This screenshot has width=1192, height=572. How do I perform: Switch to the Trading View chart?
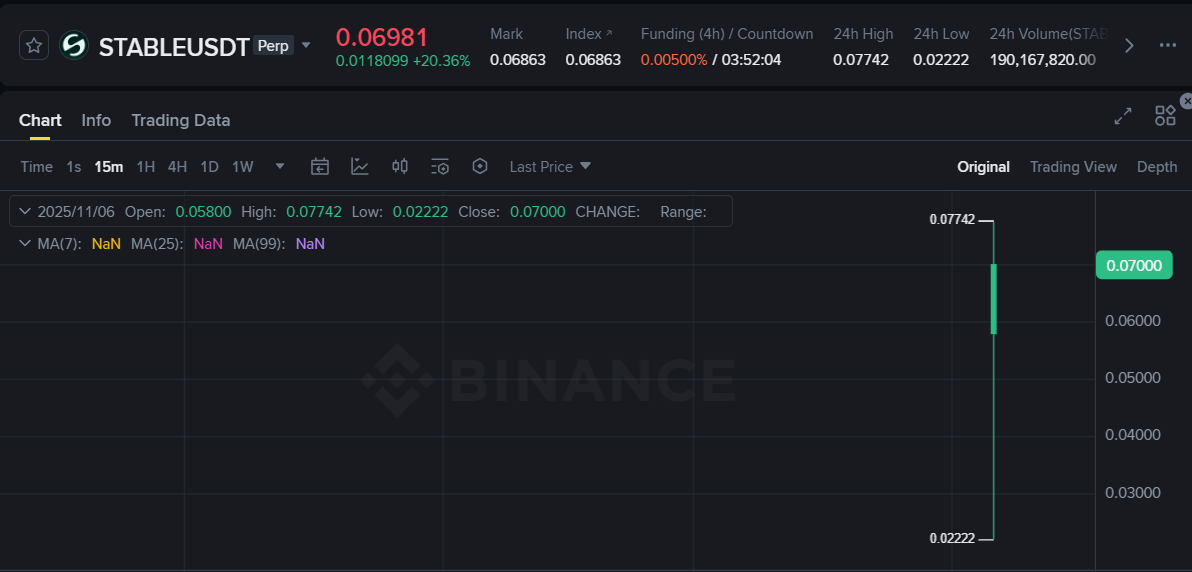pos(1073,167)
